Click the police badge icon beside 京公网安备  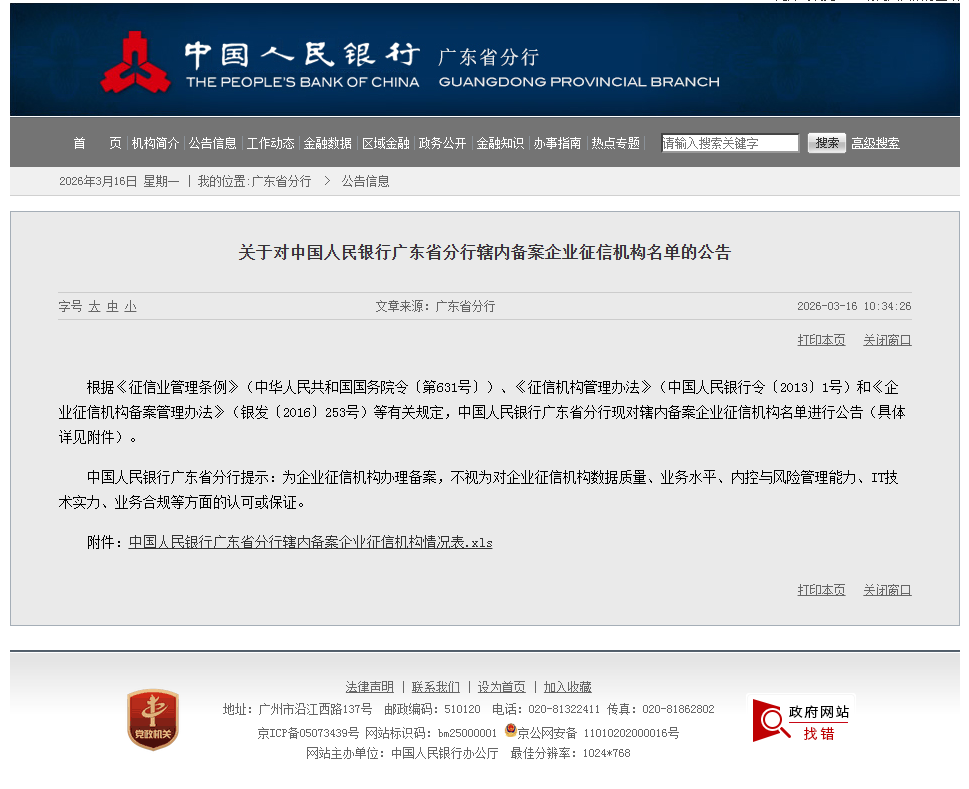point(510,731)
